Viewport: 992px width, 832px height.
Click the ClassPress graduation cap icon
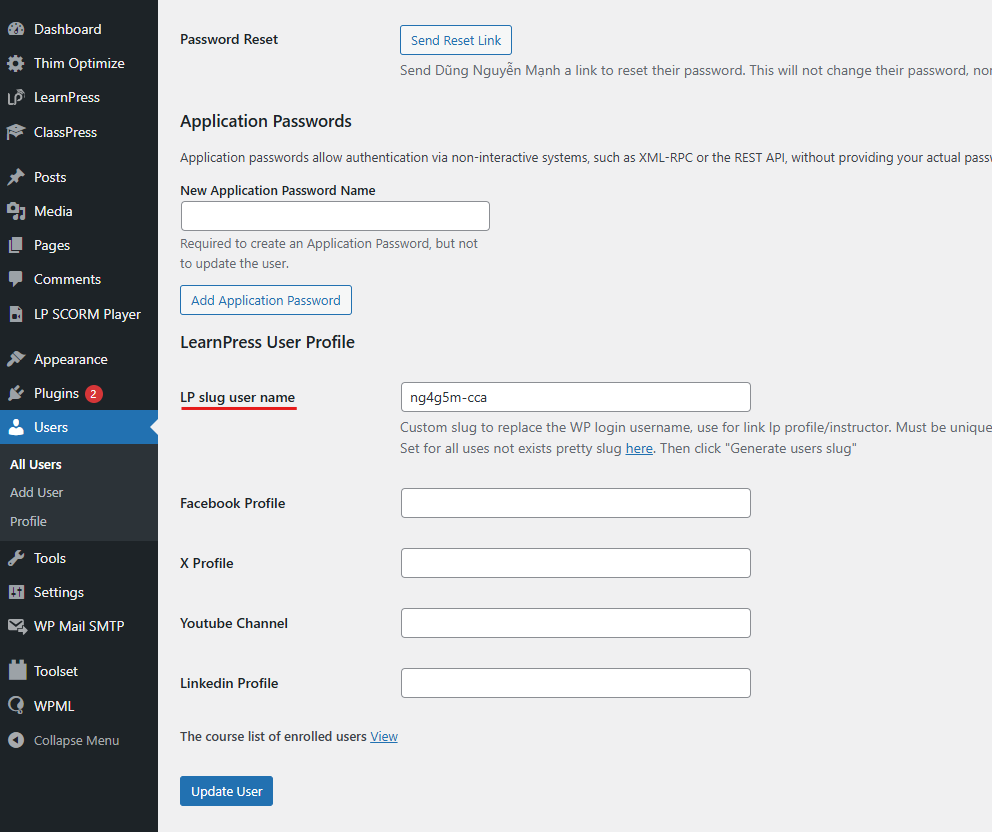(16, 132)
